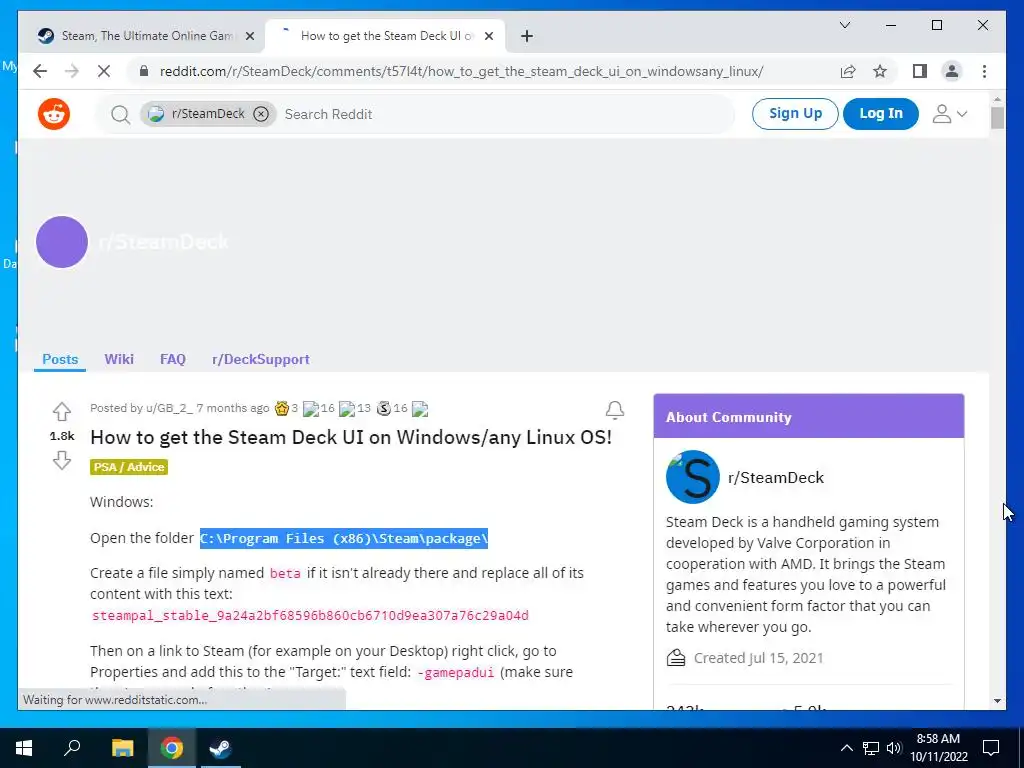Viewport: 1024px width, 768px height.
Task: Click the Log In button
Action: (880, 114)
